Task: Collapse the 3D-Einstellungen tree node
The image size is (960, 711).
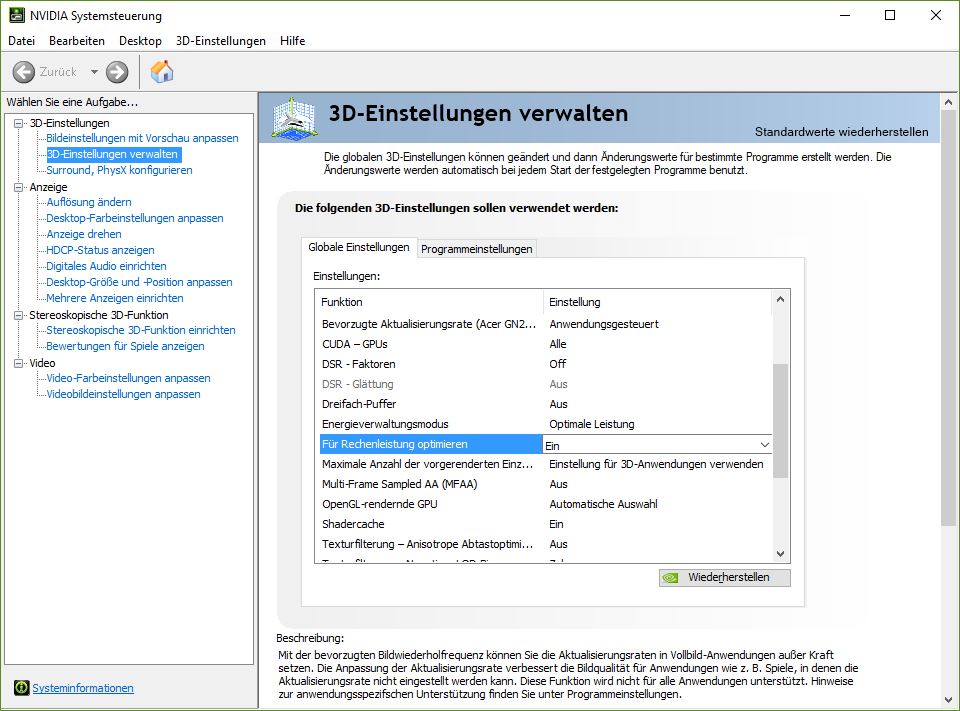Action: click(18, 123)
